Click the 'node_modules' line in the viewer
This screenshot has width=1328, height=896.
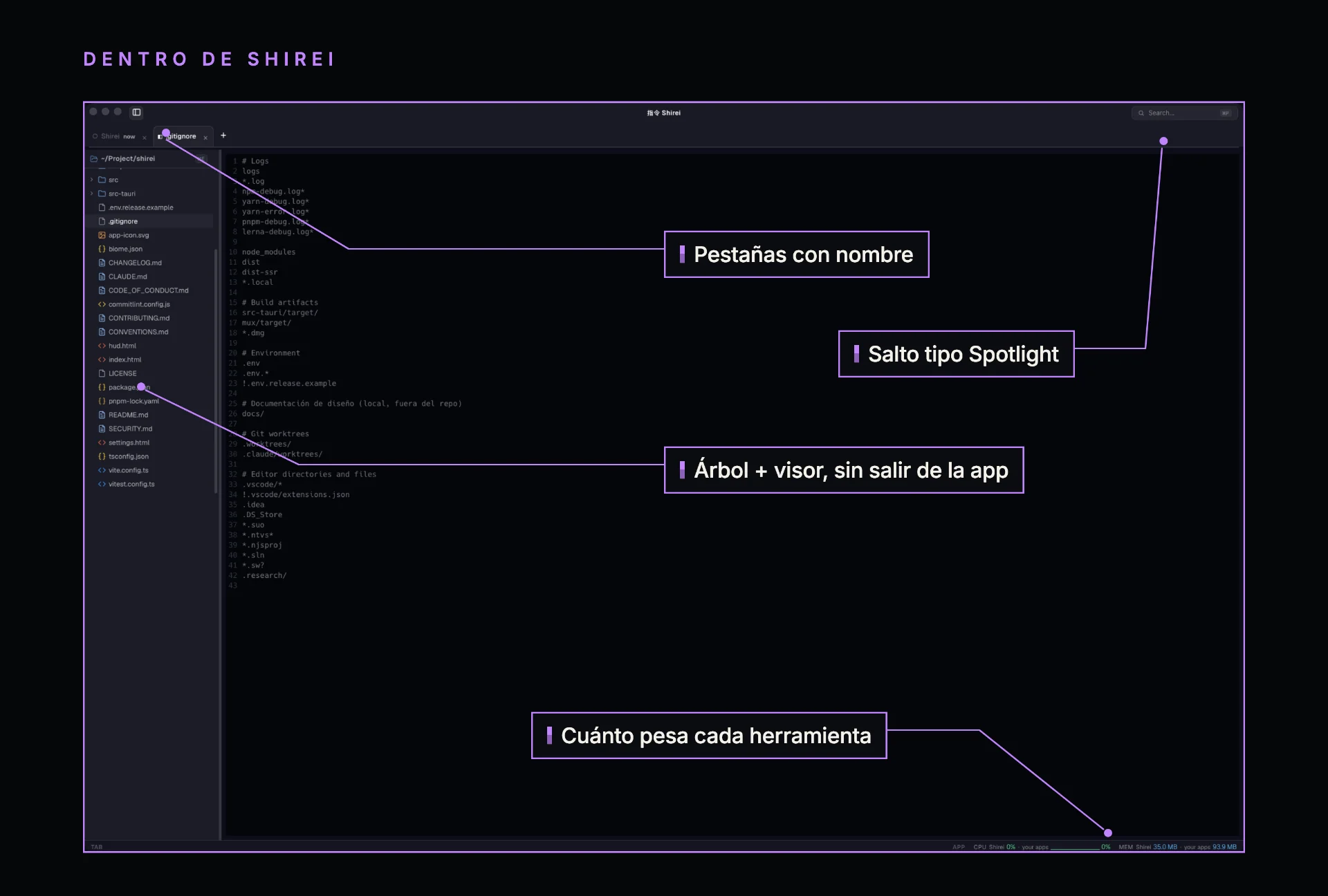pos(269,252)
